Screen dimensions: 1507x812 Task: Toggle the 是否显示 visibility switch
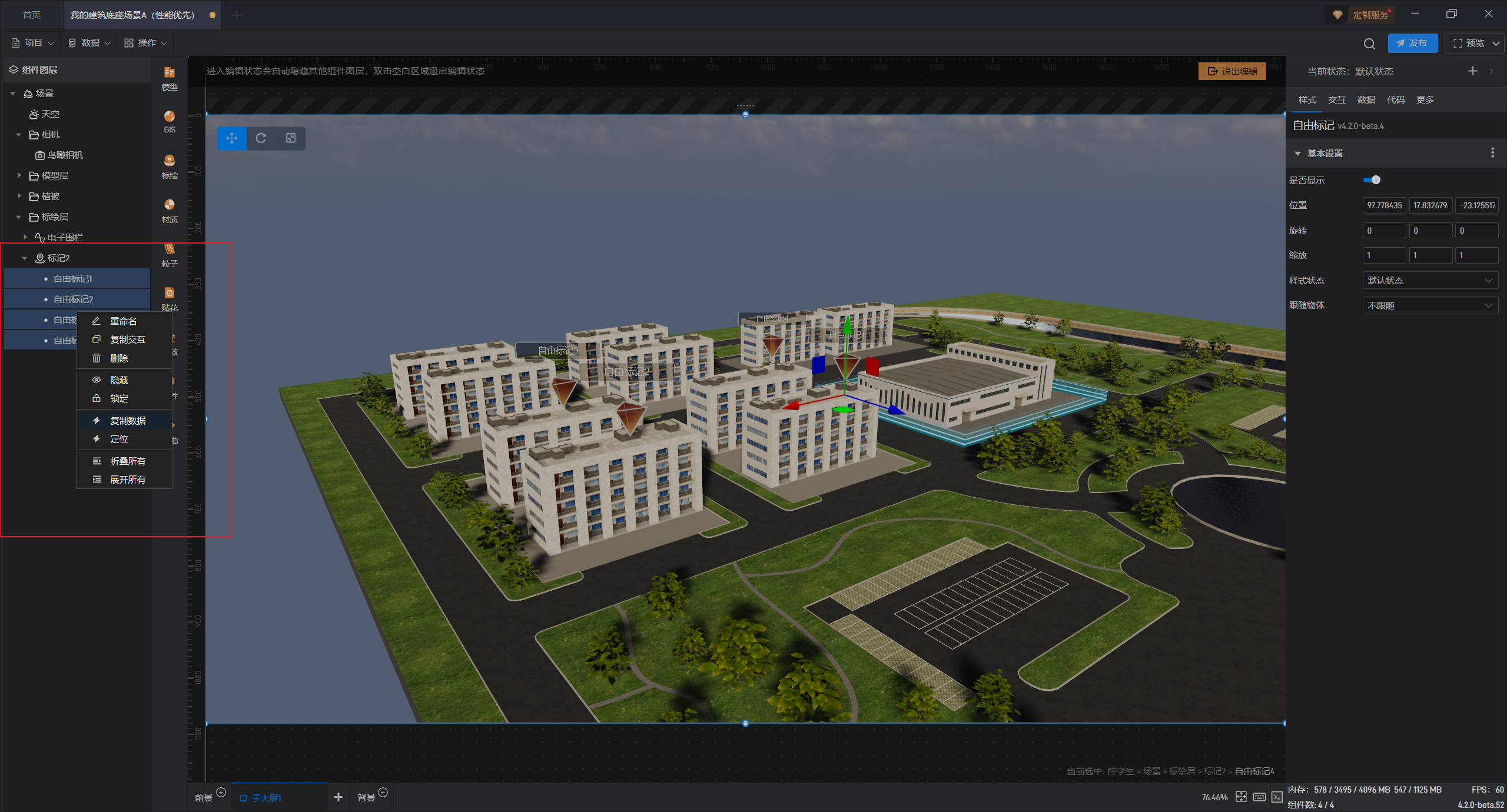tap(1372, 180)
